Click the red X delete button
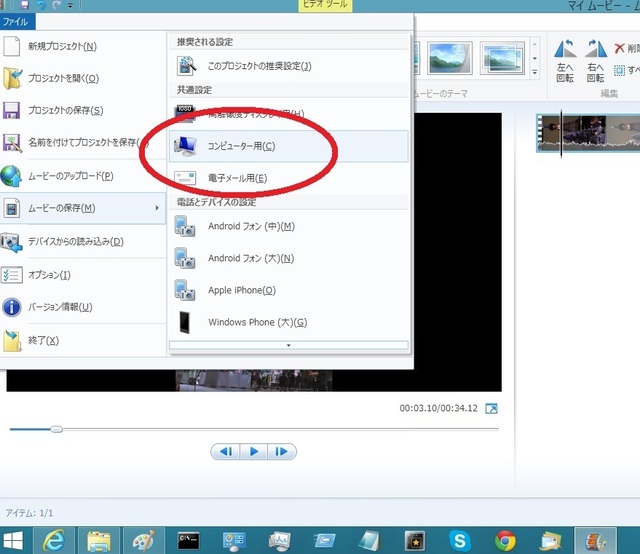The image size is (640, 554). pos(619,48)
